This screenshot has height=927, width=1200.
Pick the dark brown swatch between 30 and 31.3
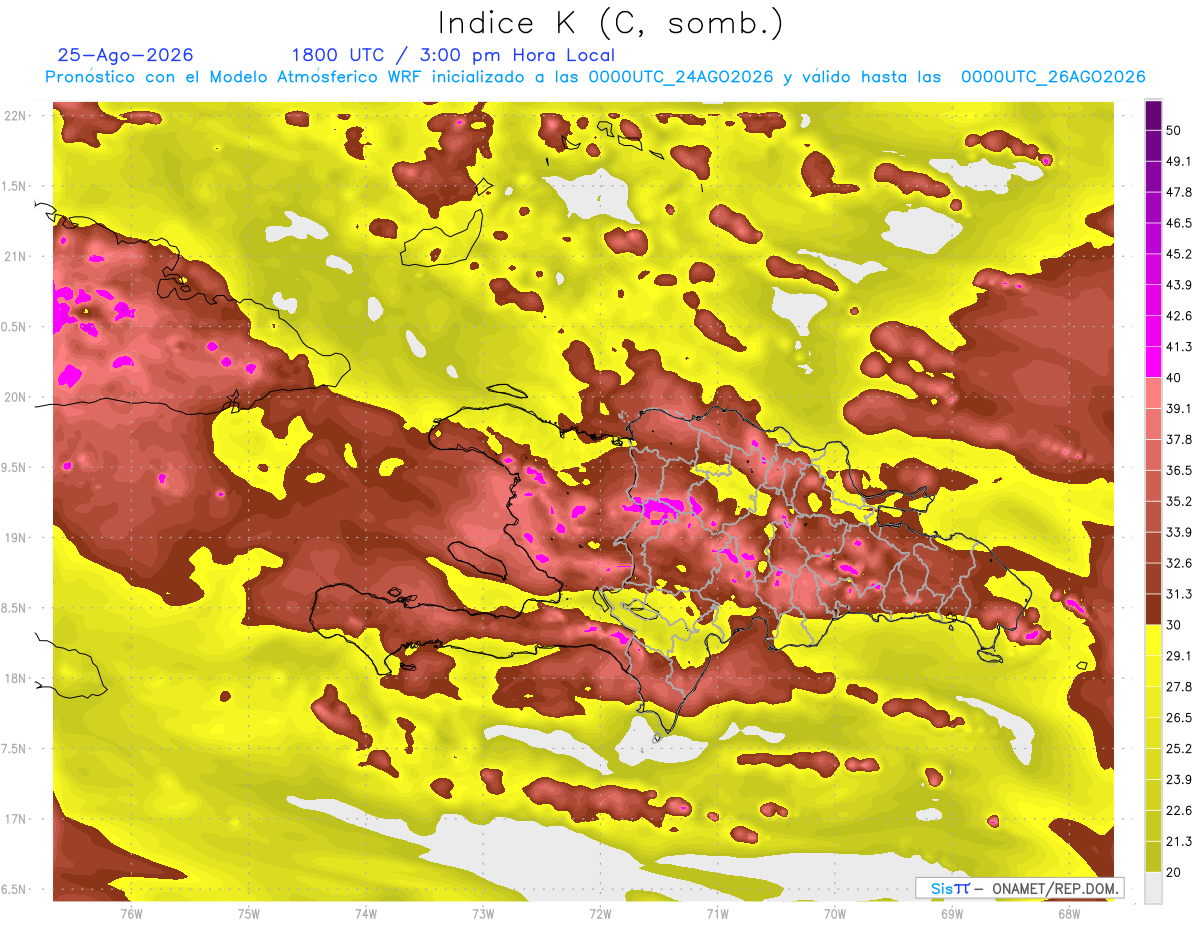[x=1153, y=609]
